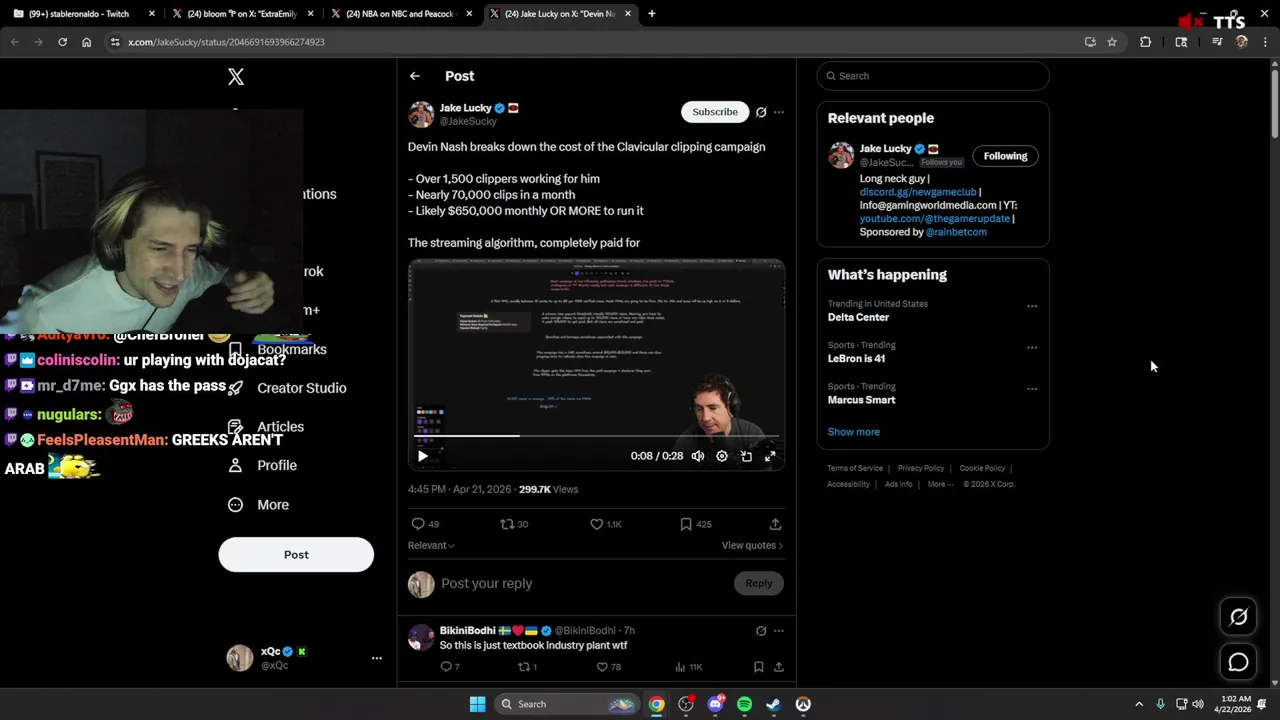Show hidden system tray icons
This screenshot has height=720, width=1280.
point(1139,704)
